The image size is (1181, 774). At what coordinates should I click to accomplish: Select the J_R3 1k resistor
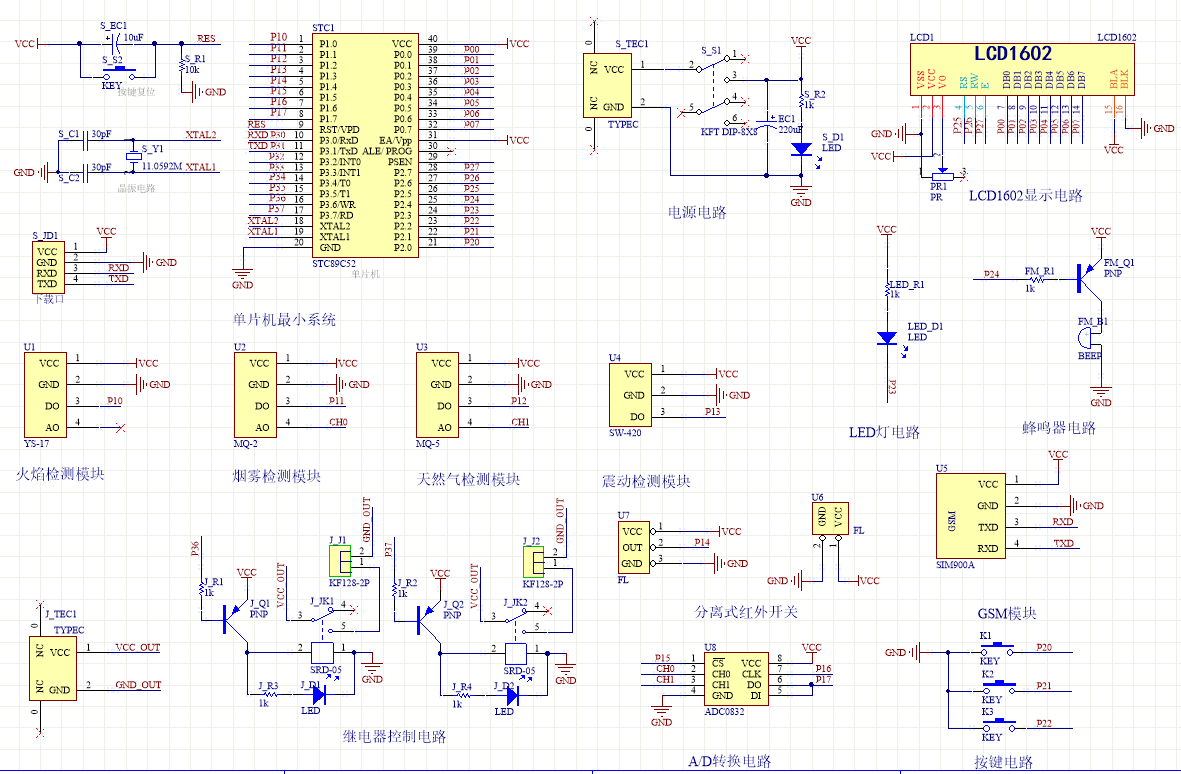268,695
